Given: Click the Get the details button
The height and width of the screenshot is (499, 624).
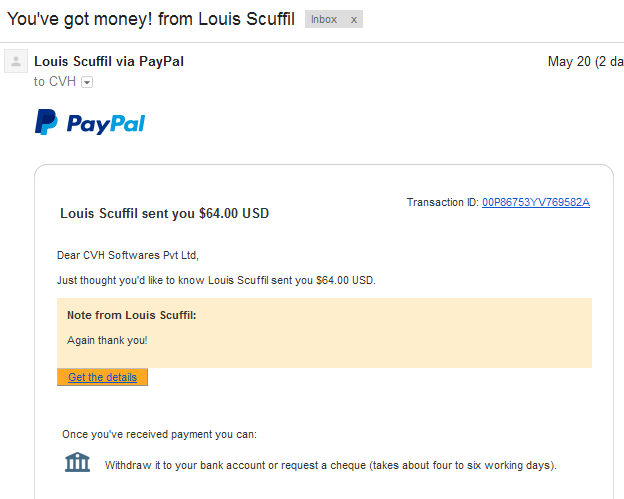Looking at the screenshot, I should click(x=102, y=377).
